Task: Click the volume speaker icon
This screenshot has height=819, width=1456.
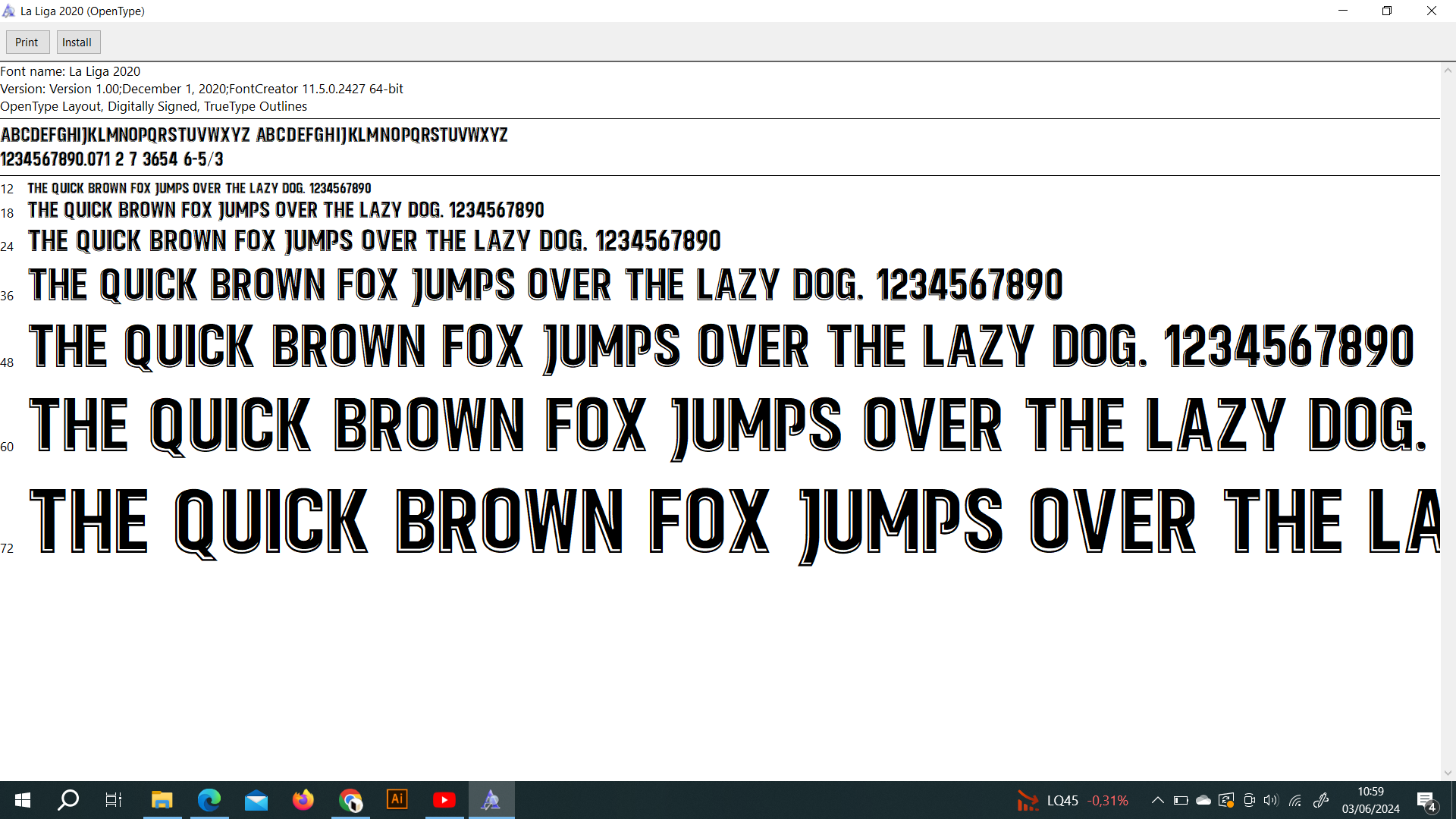Action: coord(1271,800)
